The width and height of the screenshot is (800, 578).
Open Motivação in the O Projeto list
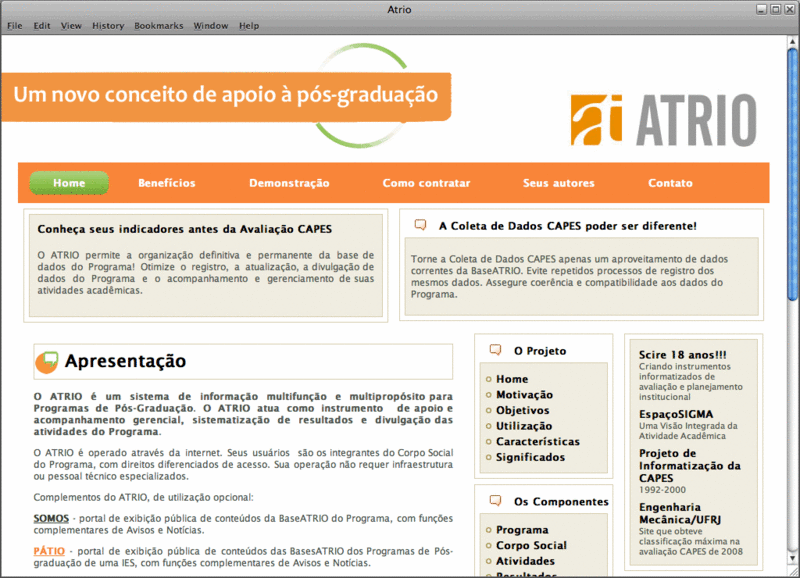[524, 395]
